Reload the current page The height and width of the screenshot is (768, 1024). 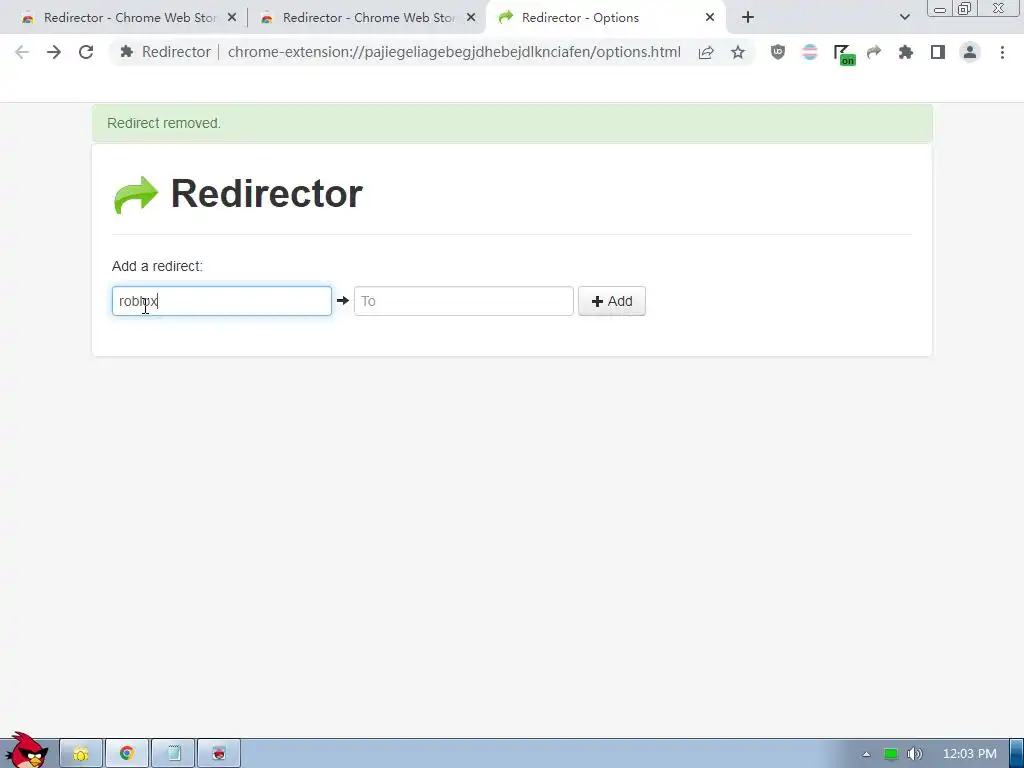point(86,52)
